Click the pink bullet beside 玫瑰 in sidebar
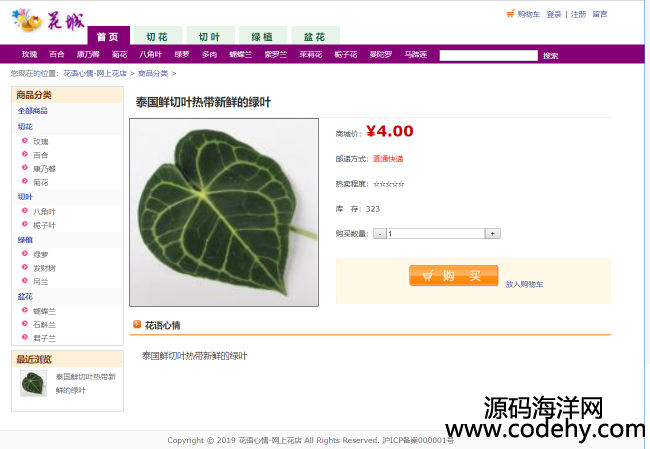Image resolution: width=650 pixels, height=449 pixels. coord(24,141)
